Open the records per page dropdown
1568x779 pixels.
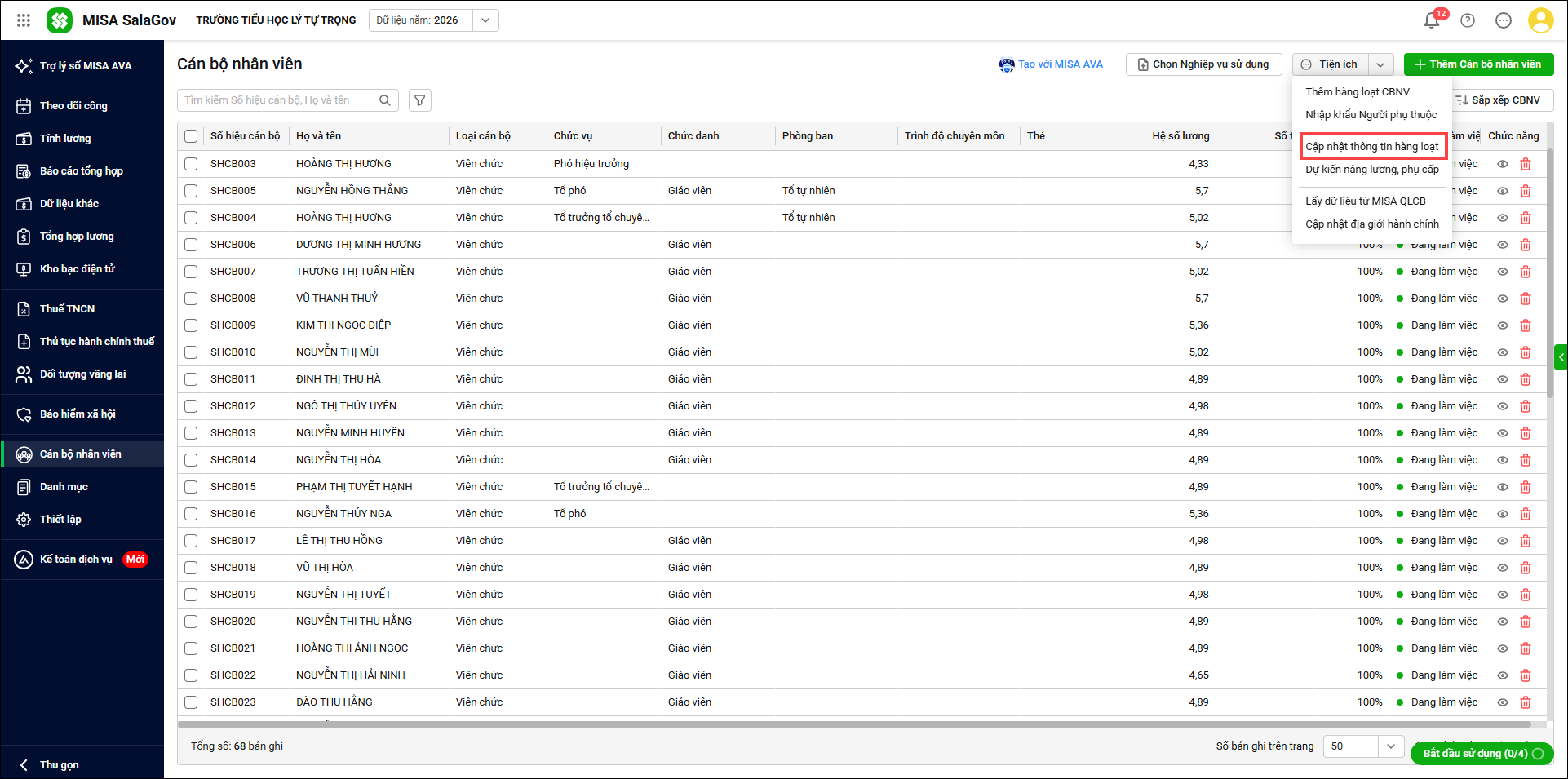point(1391,746)
